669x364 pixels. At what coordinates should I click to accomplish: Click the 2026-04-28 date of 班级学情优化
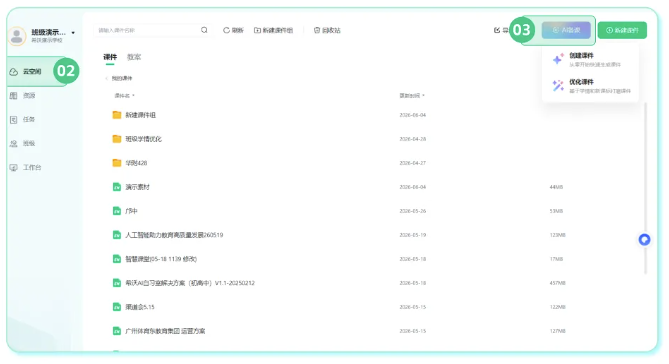[x=413, y=139]
